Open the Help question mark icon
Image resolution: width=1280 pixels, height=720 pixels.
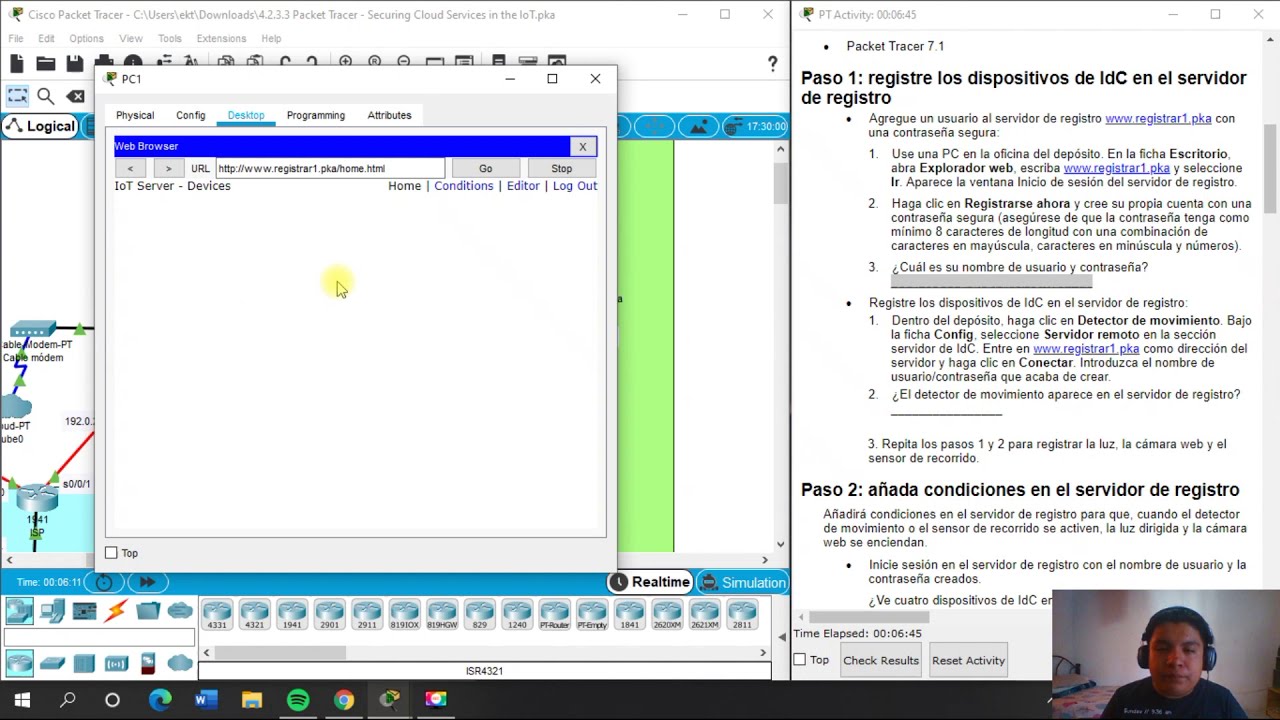[x=772, y=64]
